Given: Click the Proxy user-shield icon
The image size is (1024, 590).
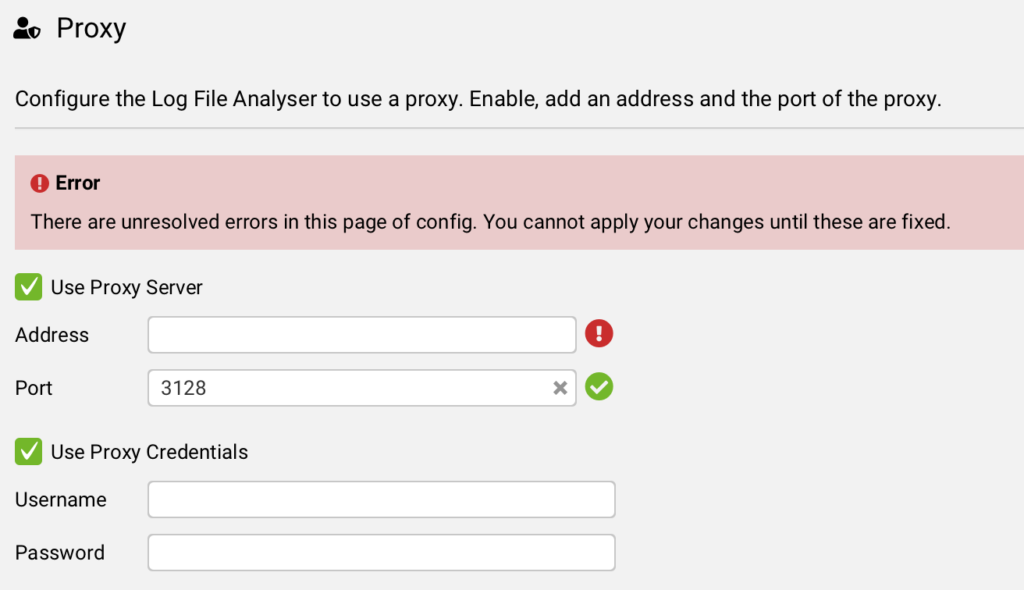Looking at the screenshot, I should pos(27,29).
